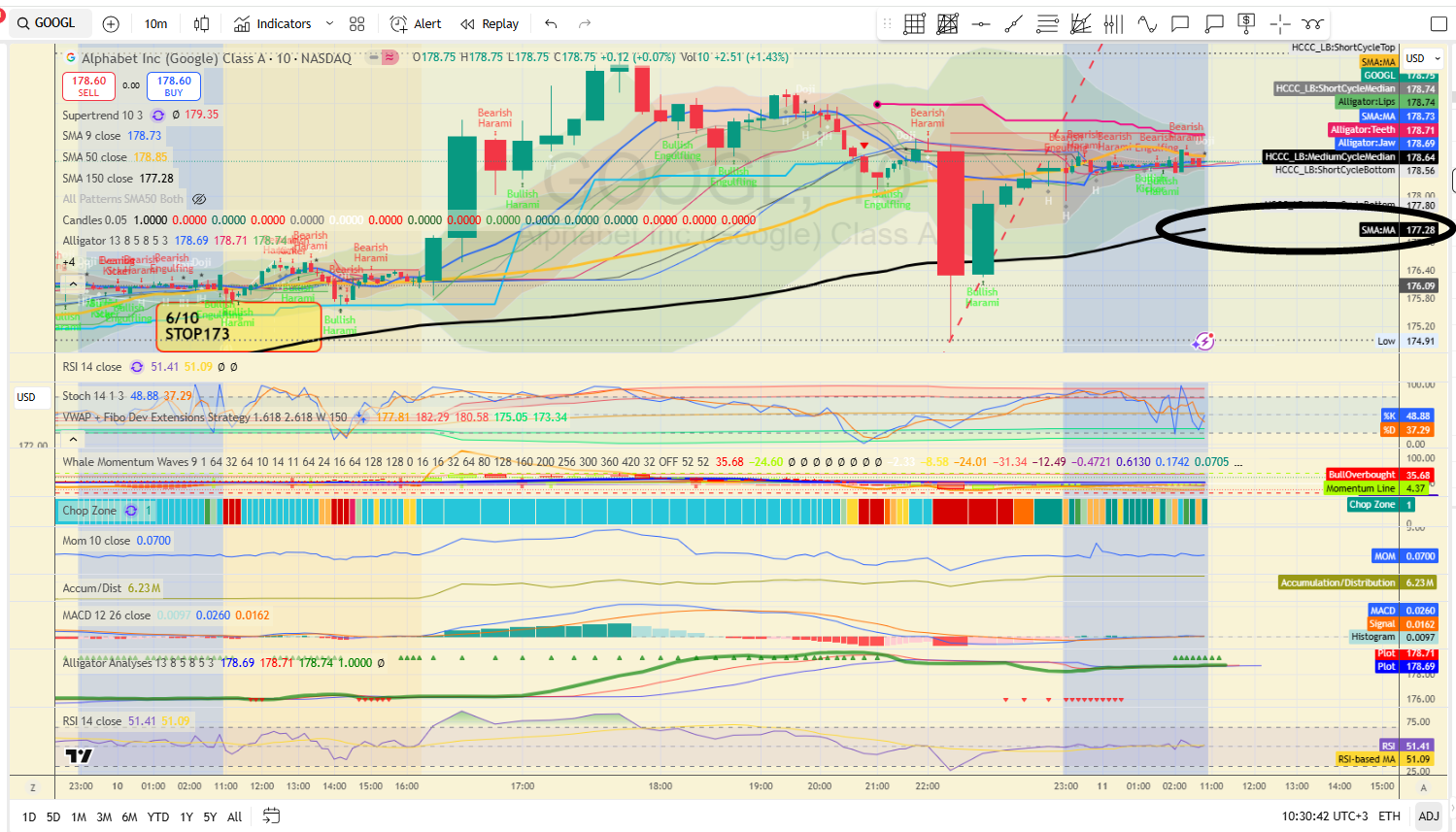
Task: Click the 6/10 STOP173 note box
Action: 239,326
